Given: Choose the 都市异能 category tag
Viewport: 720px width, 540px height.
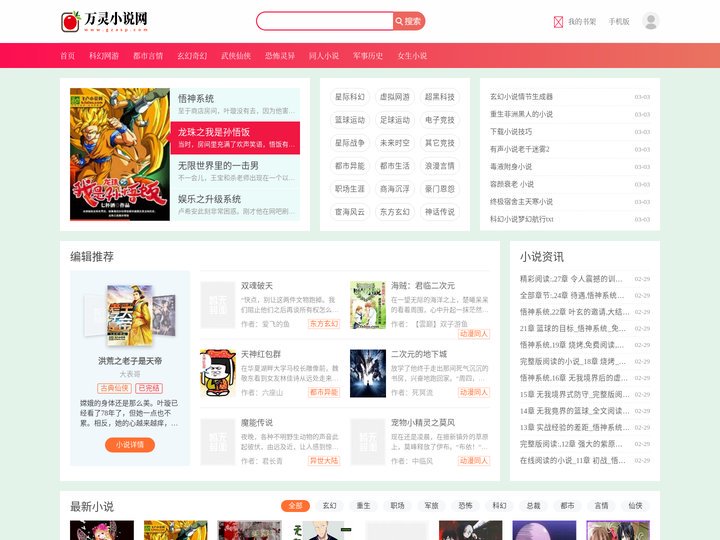Looking at the screenshot, I should [349, 166].
